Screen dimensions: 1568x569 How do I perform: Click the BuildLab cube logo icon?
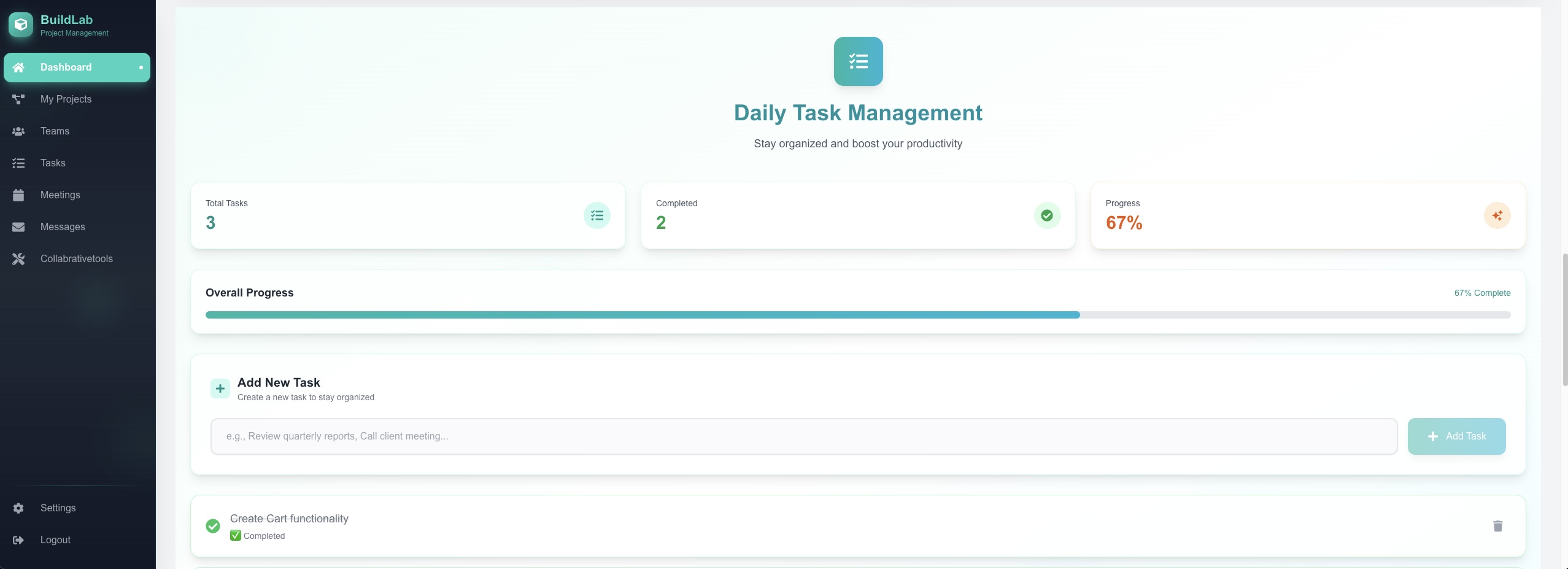21,25
